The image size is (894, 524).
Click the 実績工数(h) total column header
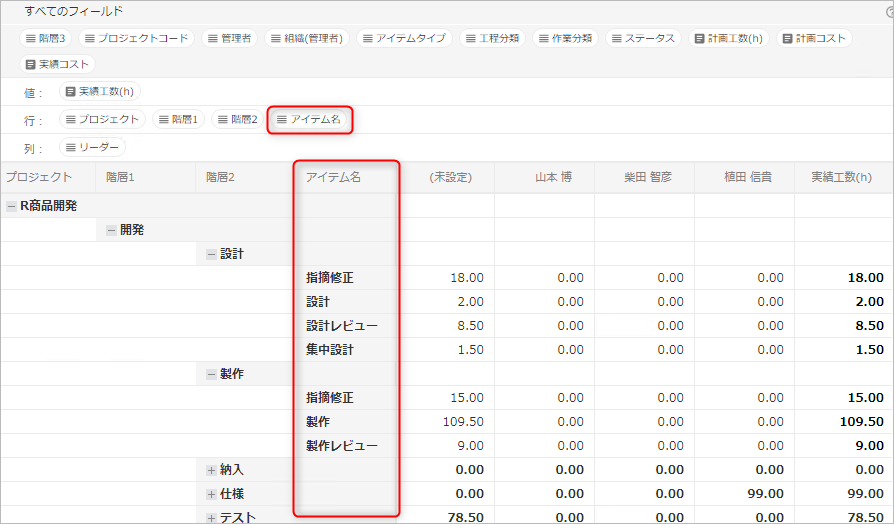coord(840,177)
